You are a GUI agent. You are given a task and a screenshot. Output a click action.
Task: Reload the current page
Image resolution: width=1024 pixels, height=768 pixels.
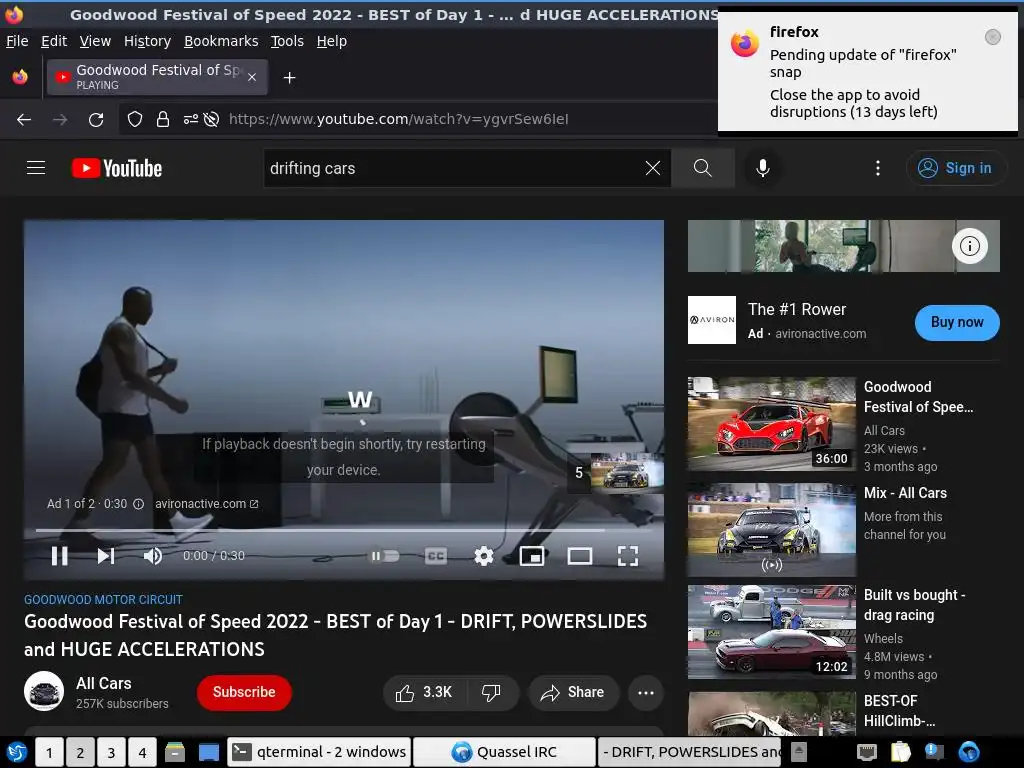tap(96, 120)
